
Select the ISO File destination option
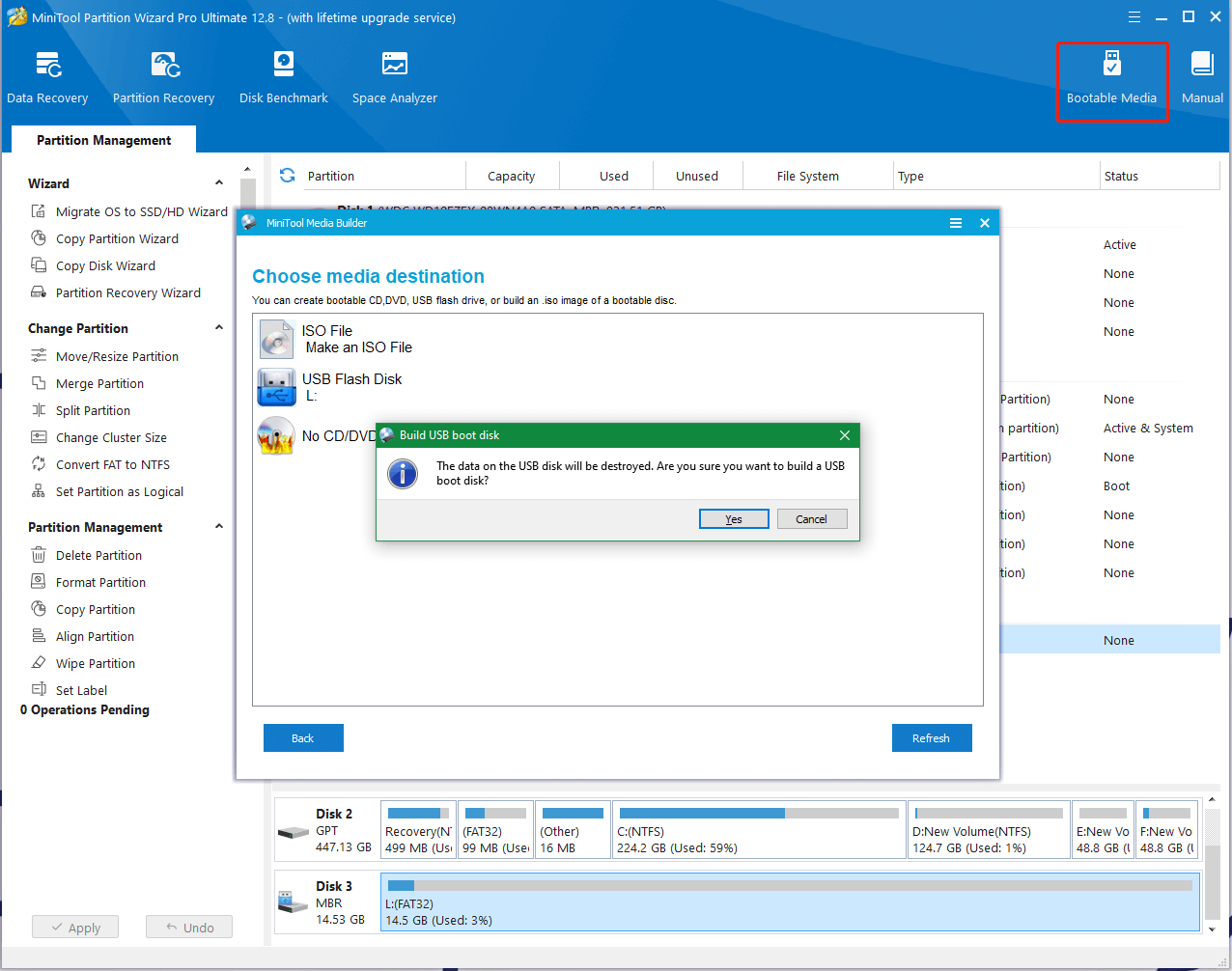(x=336, y=339)
